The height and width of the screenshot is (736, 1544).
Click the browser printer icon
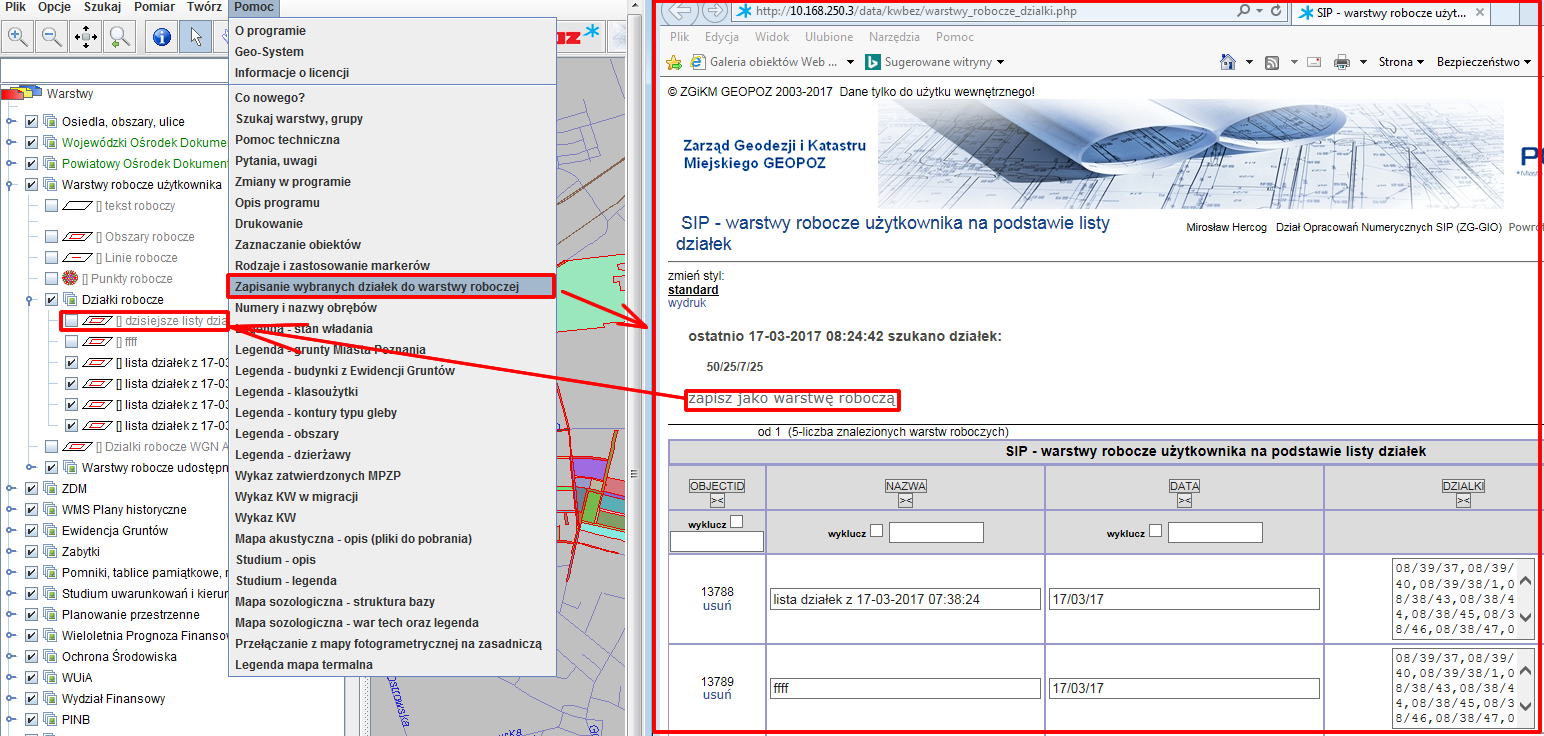click(1341, 62)
